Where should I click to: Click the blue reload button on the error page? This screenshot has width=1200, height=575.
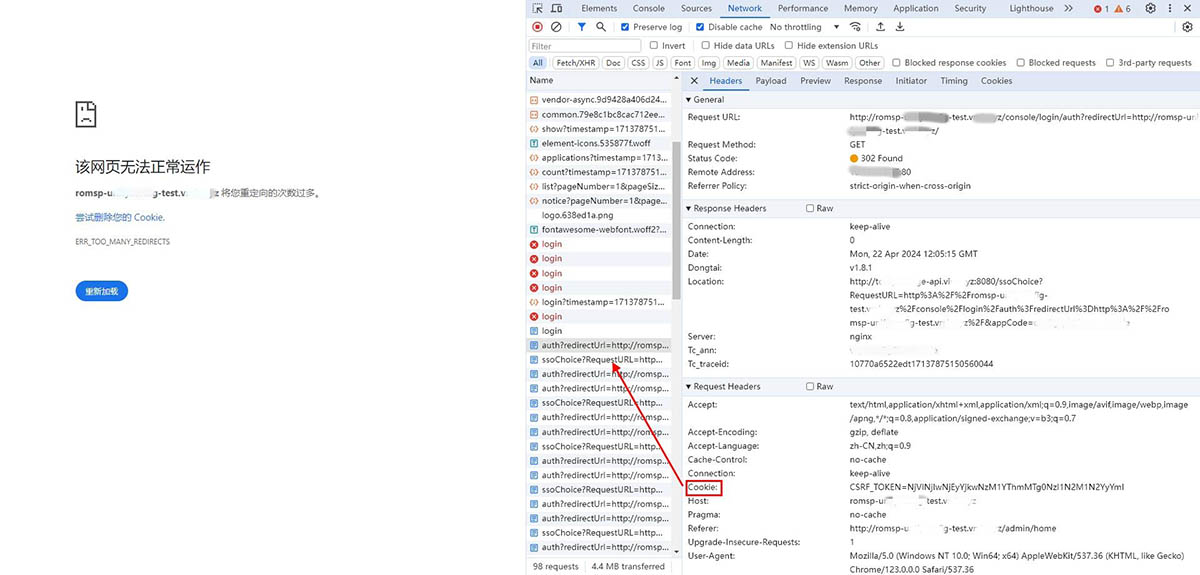[101, 291]
